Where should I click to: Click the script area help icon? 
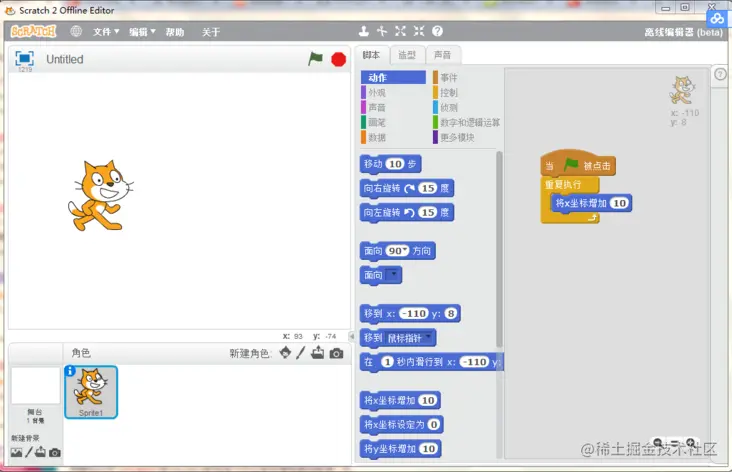click(x=720, y=74)
